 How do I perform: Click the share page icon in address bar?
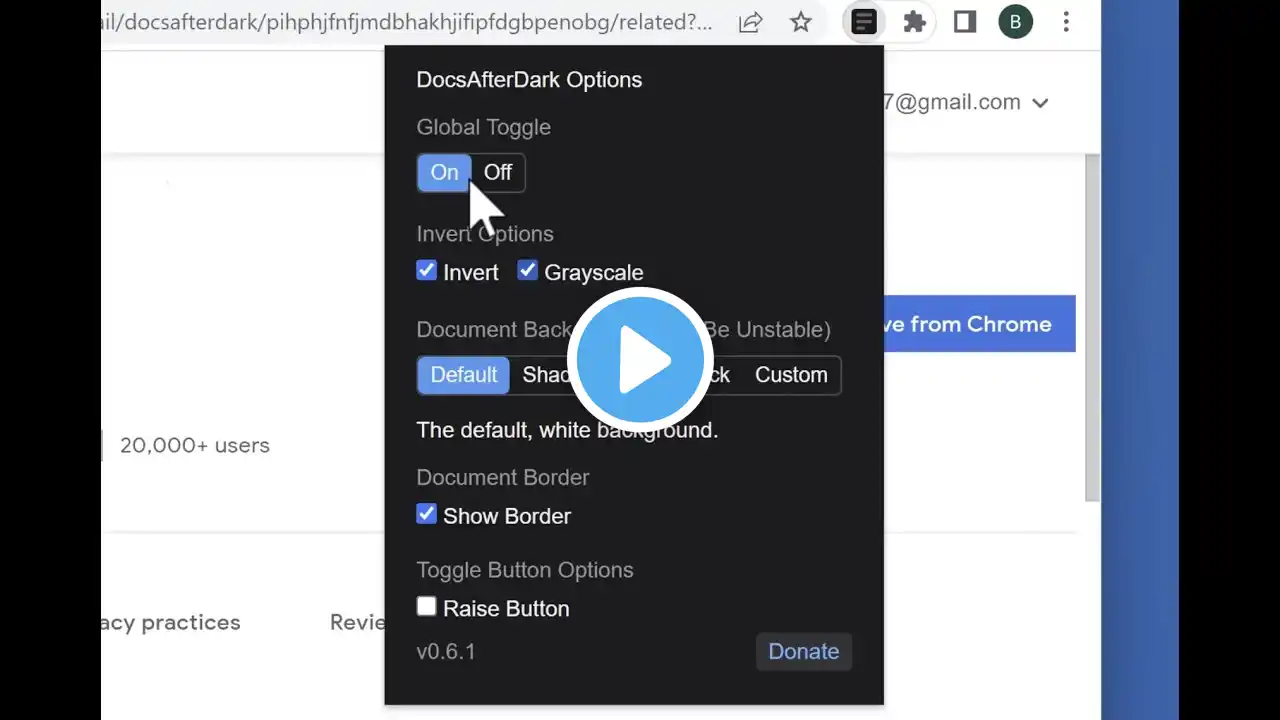tap(750, 22)
